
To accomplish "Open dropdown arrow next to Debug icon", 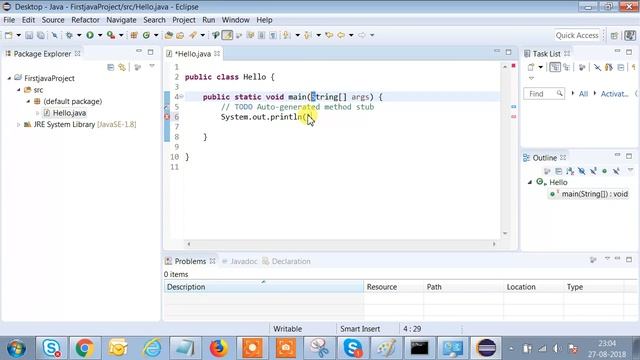I will click(x=79, y=36).
